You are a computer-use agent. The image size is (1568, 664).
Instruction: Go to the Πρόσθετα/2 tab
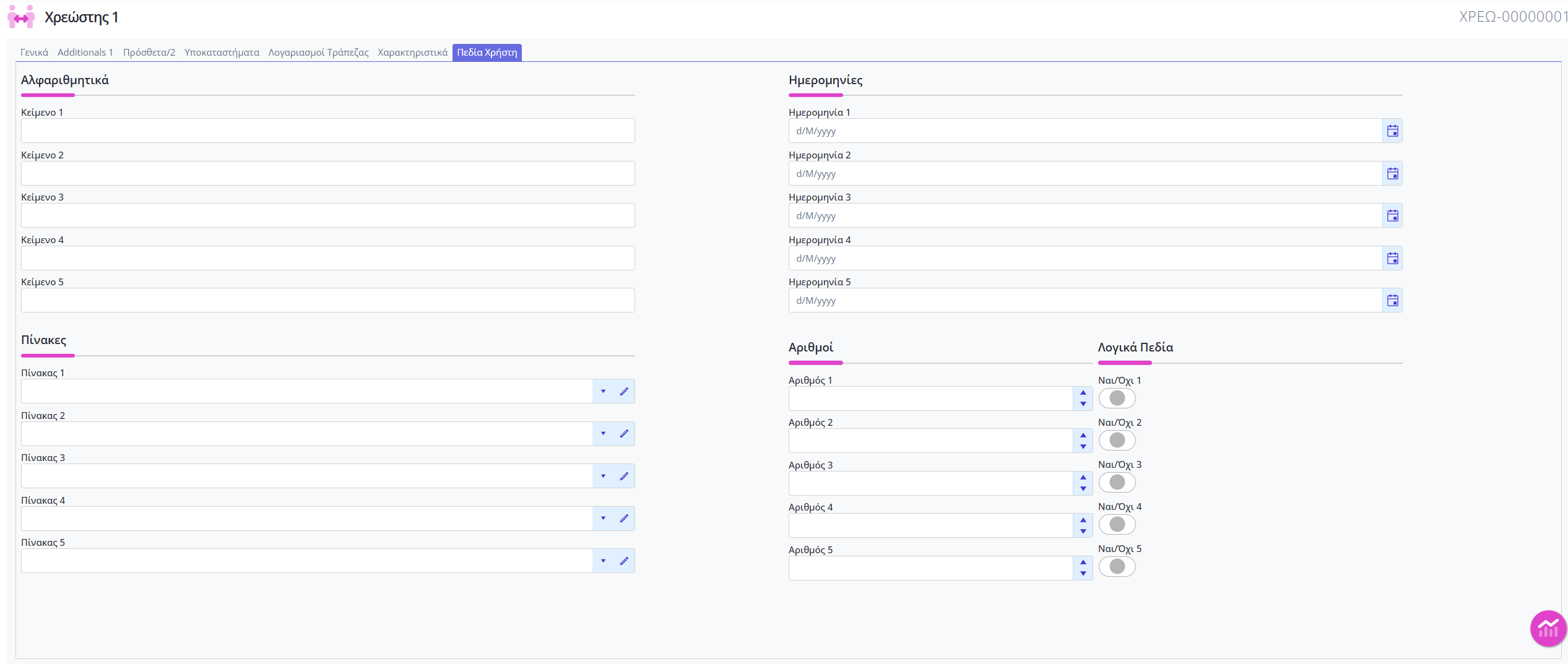149,53
